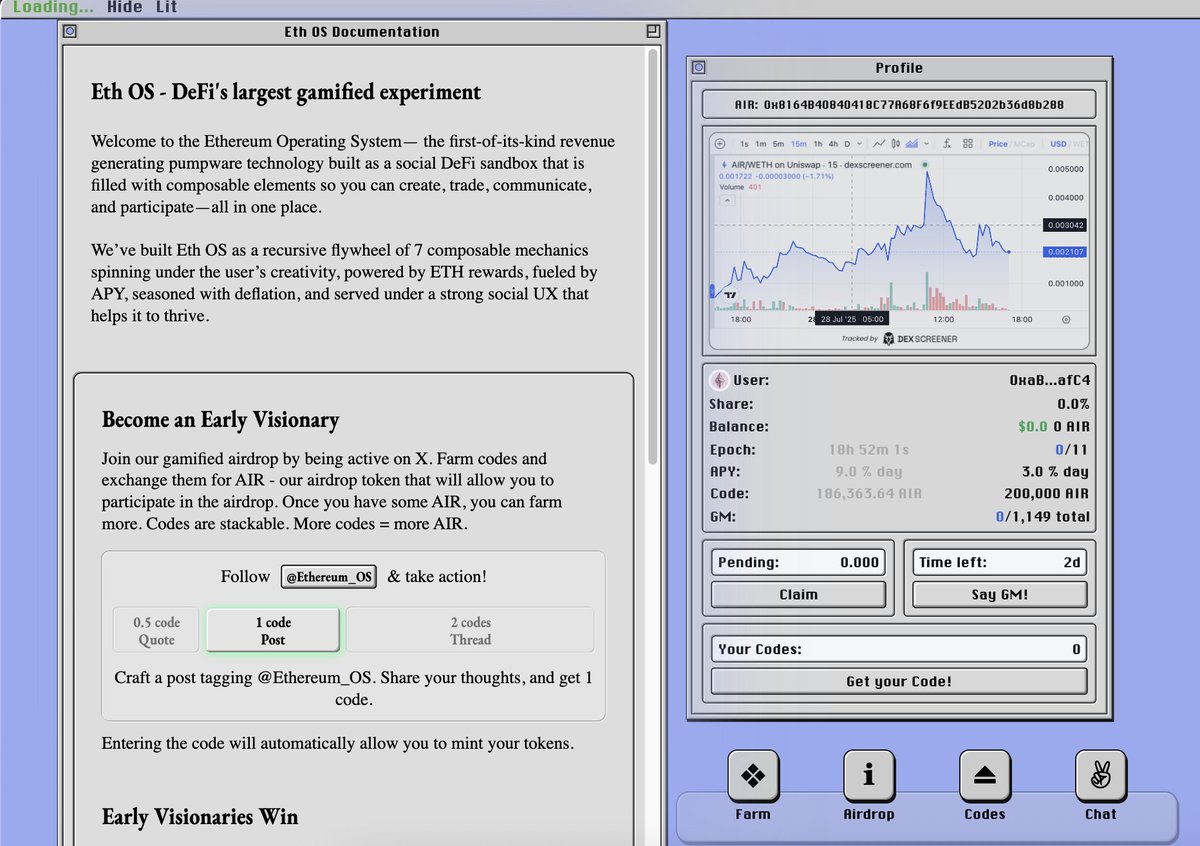Click the Become an Early Visionary heading
1200x846 pixels.
pos(220,420)
